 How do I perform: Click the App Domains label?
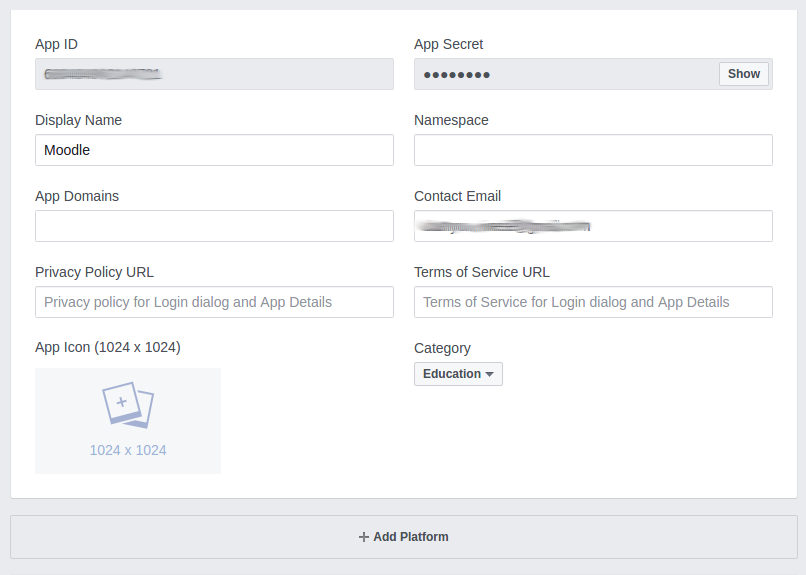pyautogui.click(x=77, y=196)
